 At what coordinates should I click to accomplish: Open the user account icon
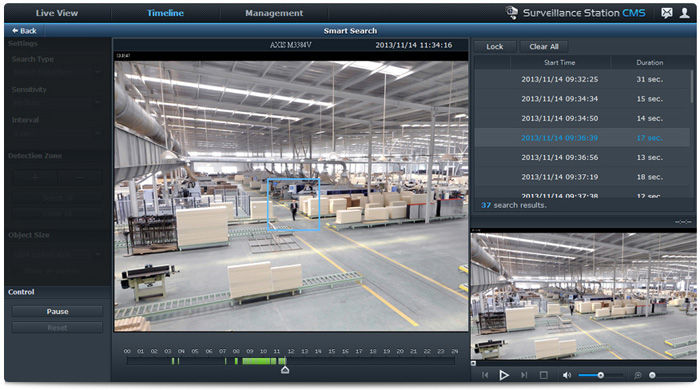684,13
